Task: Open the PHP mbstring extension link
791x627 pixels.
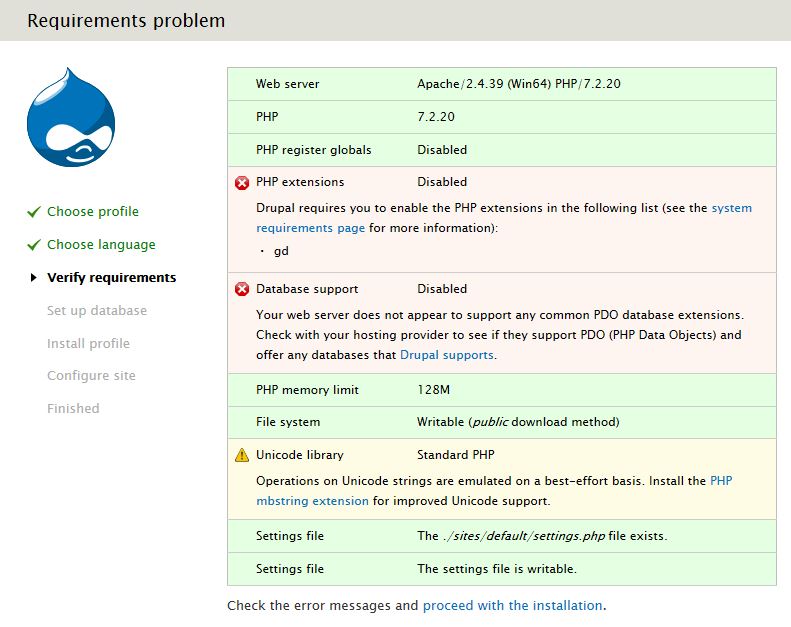Action: tap(312, 501)
